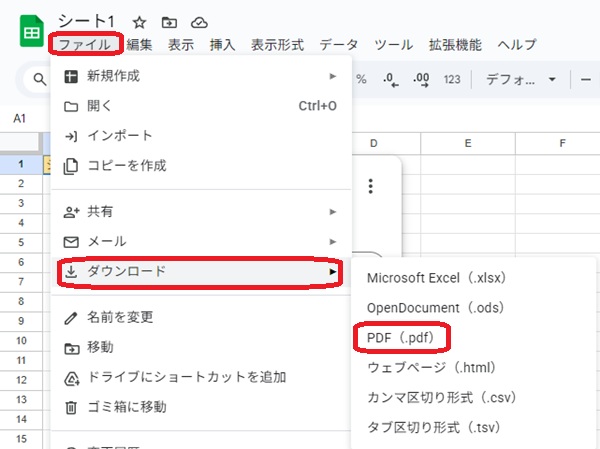Click the percent format toolbar button
The width and height of the screenshot is (600, 449).
tap(360, 79)
